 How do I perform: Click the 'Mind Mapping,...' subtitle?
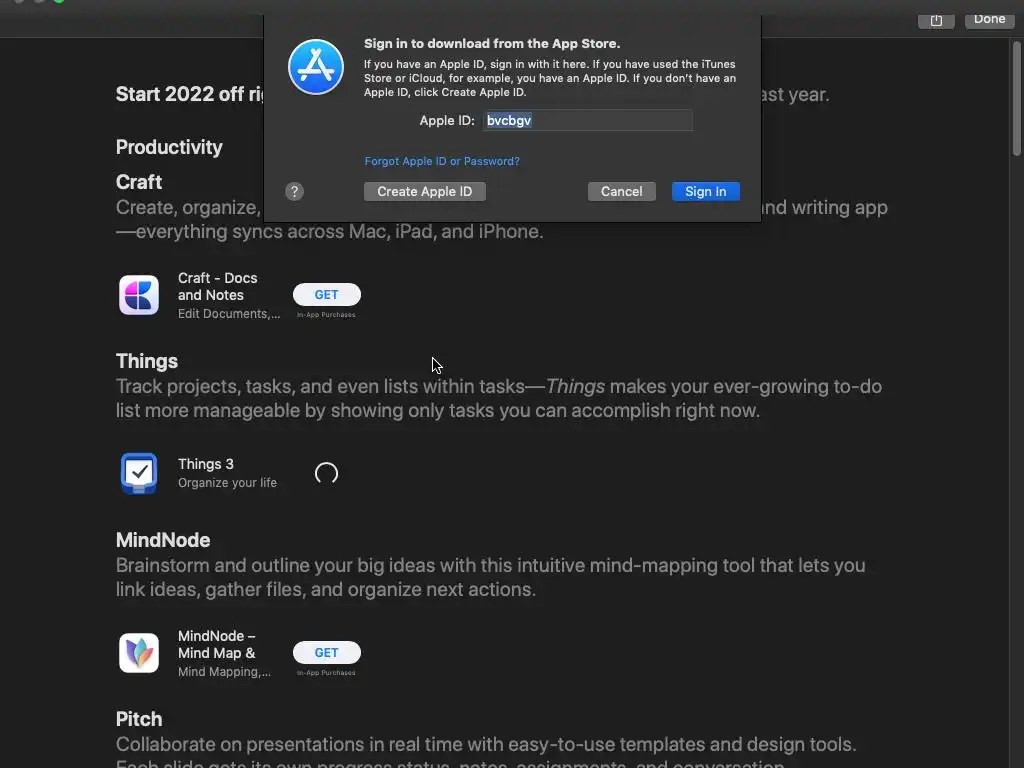pyautogui.click(x=224, y=671)
